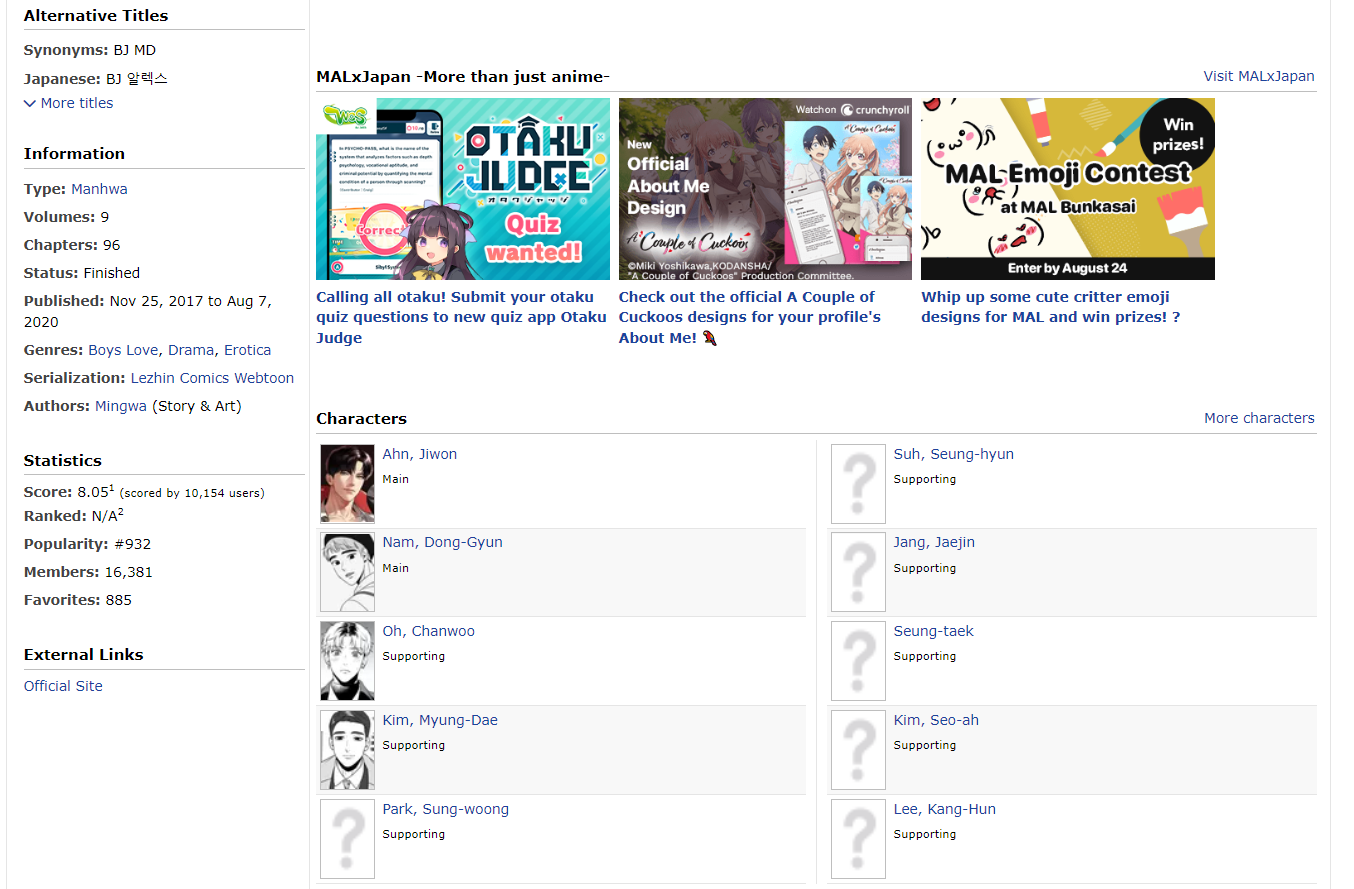Open the Official Site external link
The height and width of the screenshot is (889, 1354).
(63, 686)
